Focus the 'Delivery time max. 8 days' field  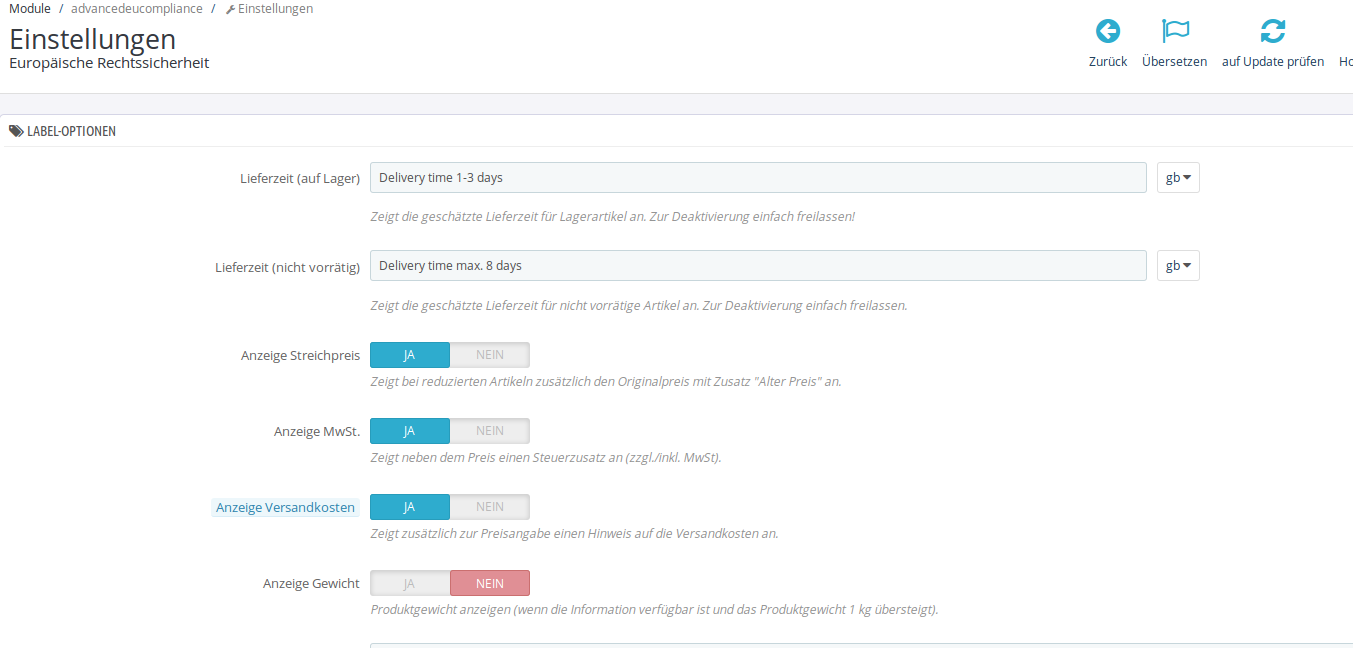coord(758,266)
